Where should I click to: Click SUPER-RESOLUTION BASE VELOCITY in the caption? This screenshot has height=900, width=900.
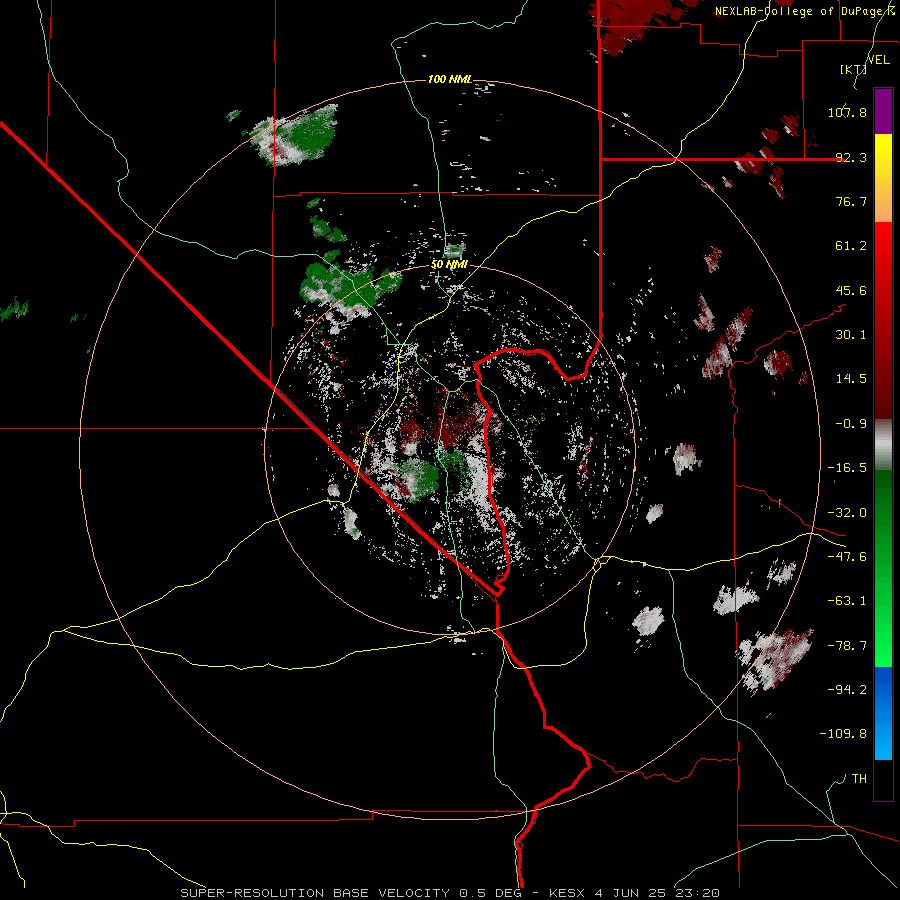(317, 893)
